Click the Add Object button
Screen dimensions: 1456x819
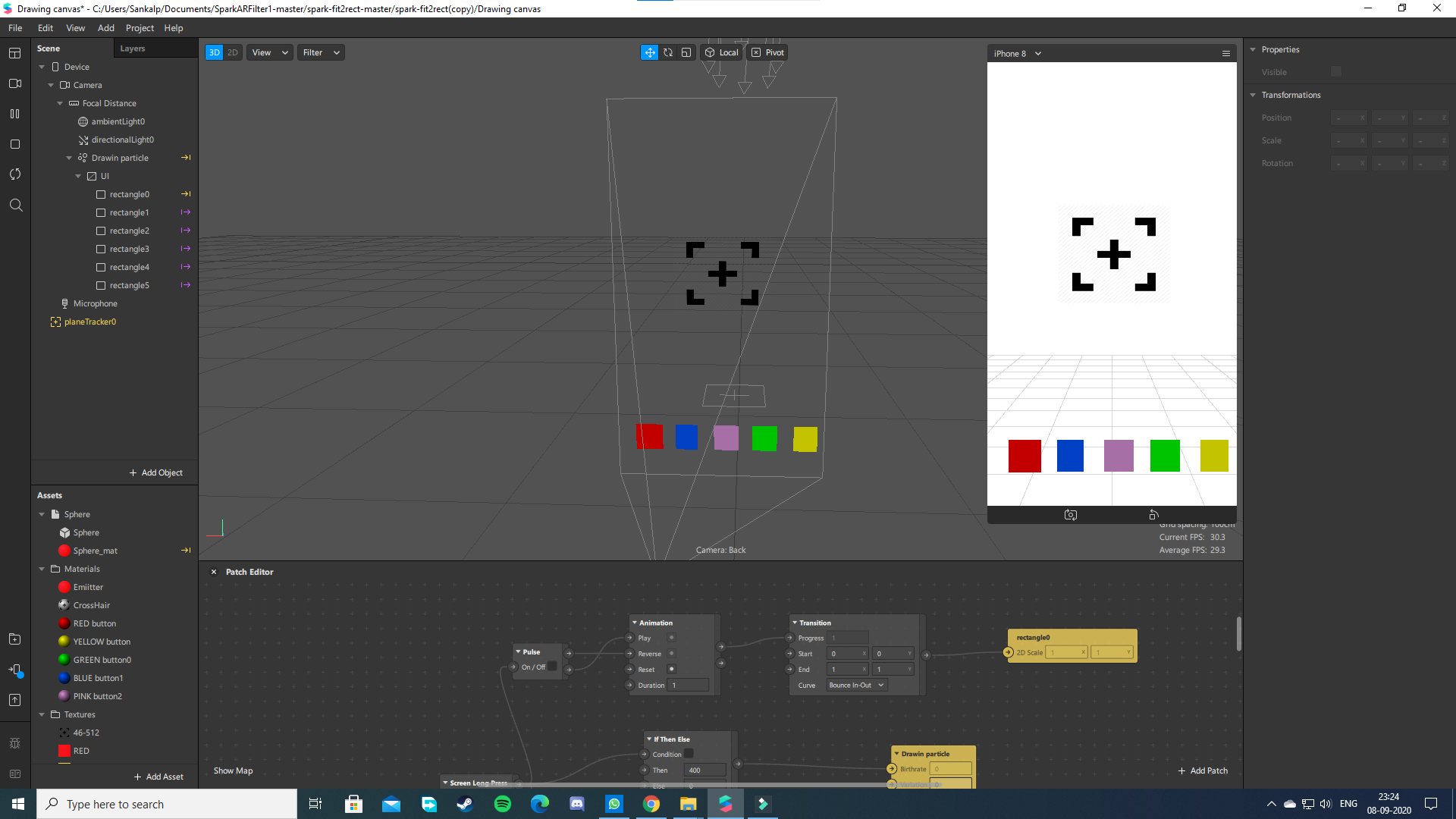click(155, 472)
